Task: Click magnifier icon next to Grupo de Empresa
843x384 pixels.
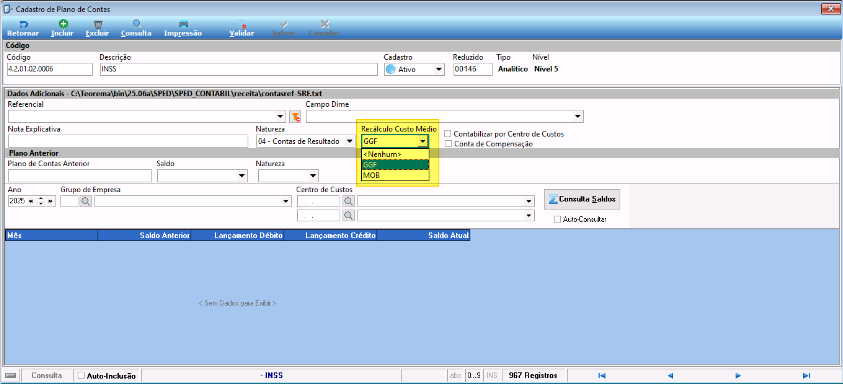Action: [86, 201]
